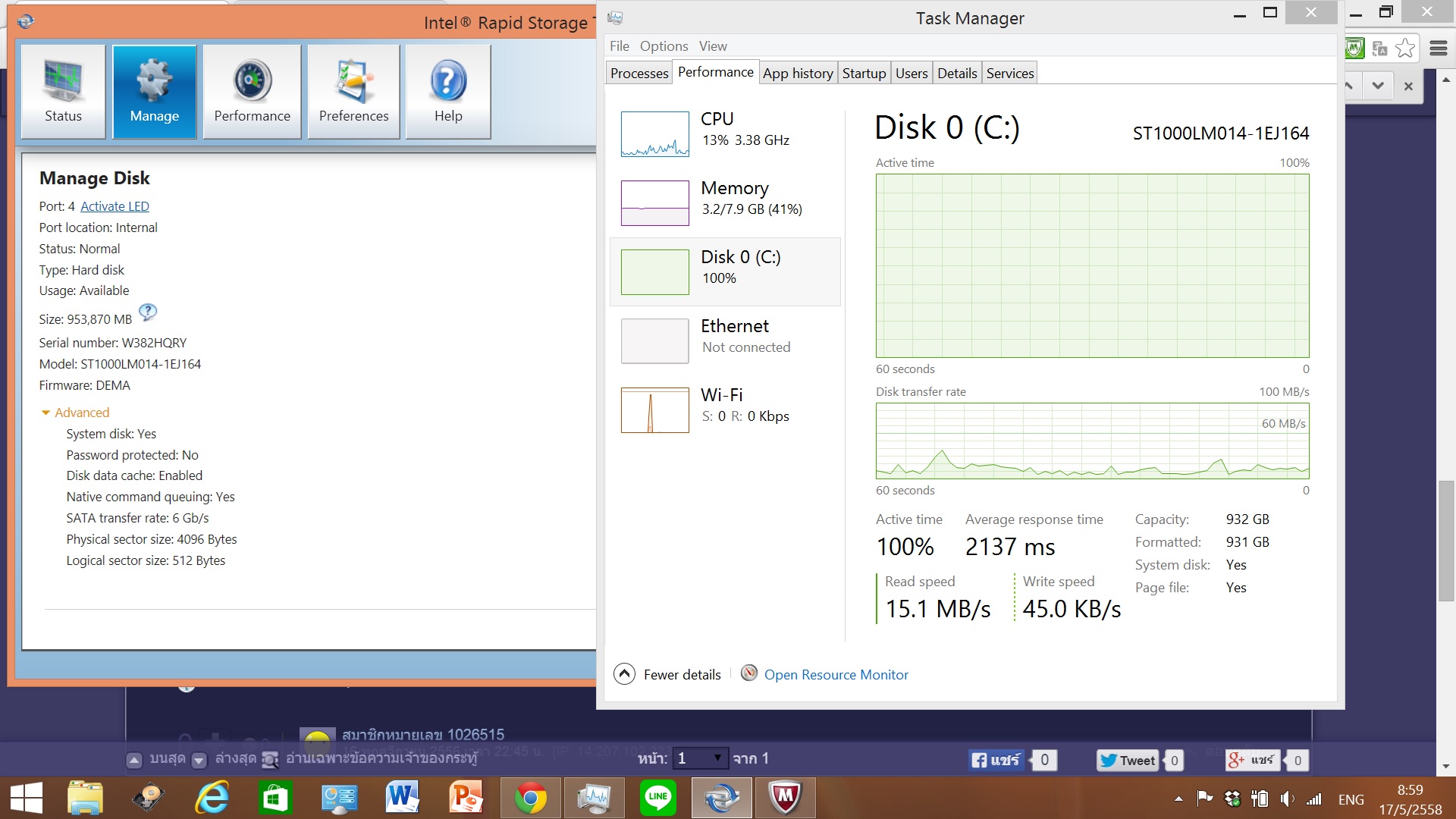
Task: Click the browser page vertical scrollbar
Action: point(1446,541)
